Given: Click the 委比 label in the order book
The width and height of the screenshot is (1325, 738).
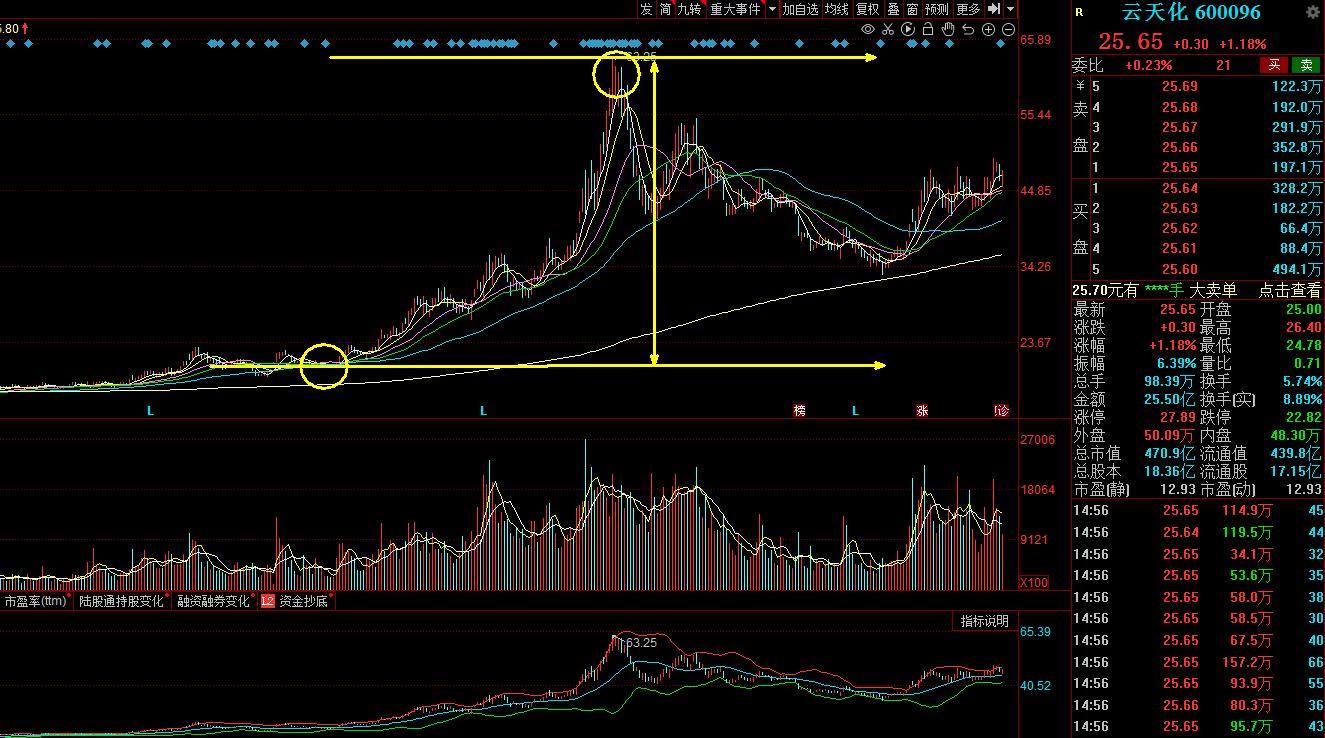Looking at the screenshot, I should [x=1087, y=66].
